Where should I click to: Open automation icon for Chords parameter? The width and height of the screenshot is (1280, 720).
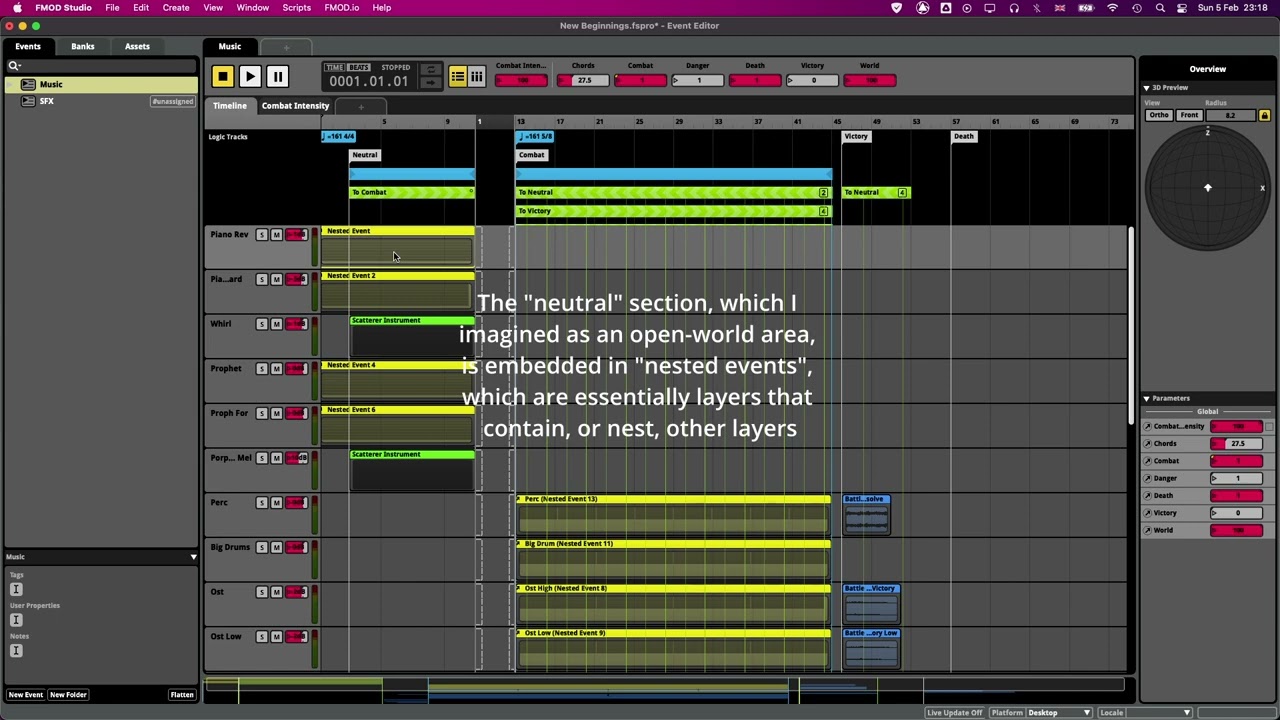[x=1148, y=444]
